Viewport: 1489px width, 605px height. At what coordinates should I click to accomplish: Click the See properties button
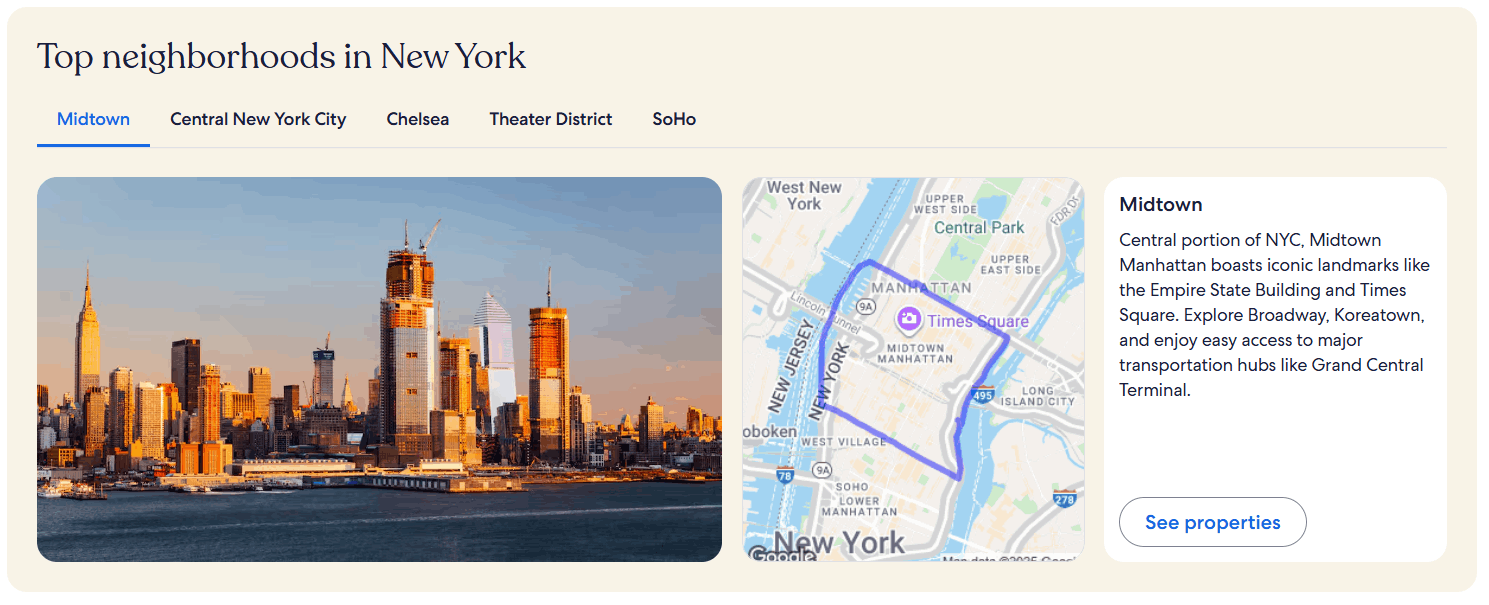coord(1212,522)
